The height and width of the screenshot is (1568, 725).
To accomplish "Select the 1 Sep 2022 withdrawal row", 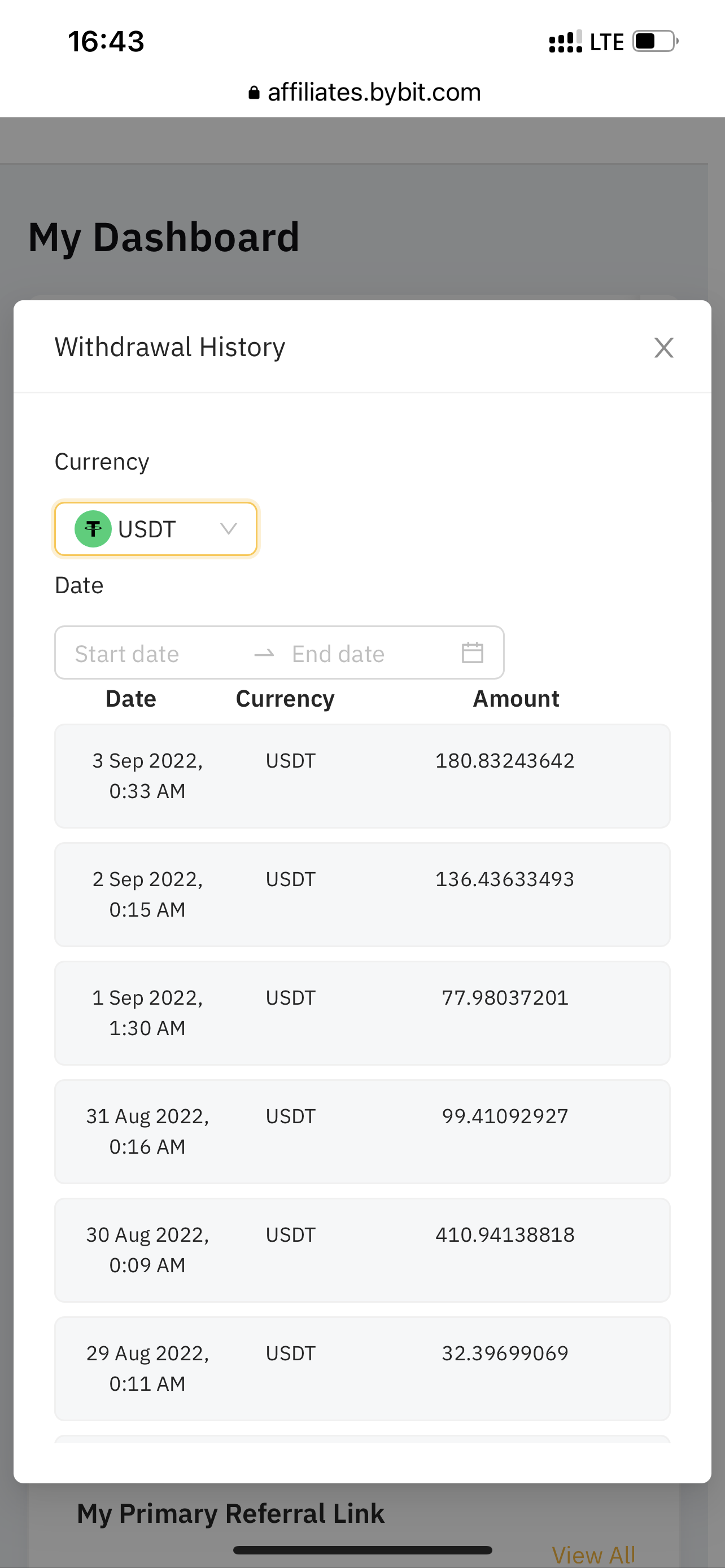I will tap(362, 1013).
